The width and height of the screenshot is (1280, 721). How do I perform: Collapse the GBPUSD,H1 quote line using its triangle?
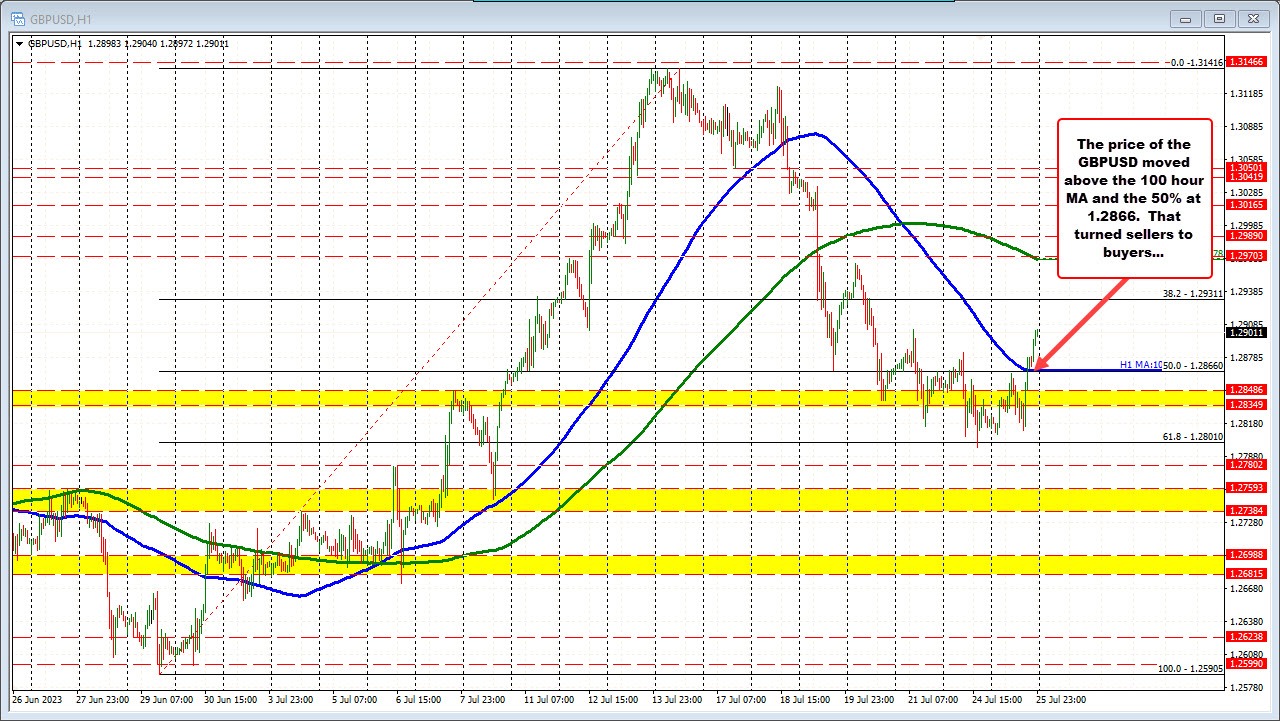tap(18, 44)
